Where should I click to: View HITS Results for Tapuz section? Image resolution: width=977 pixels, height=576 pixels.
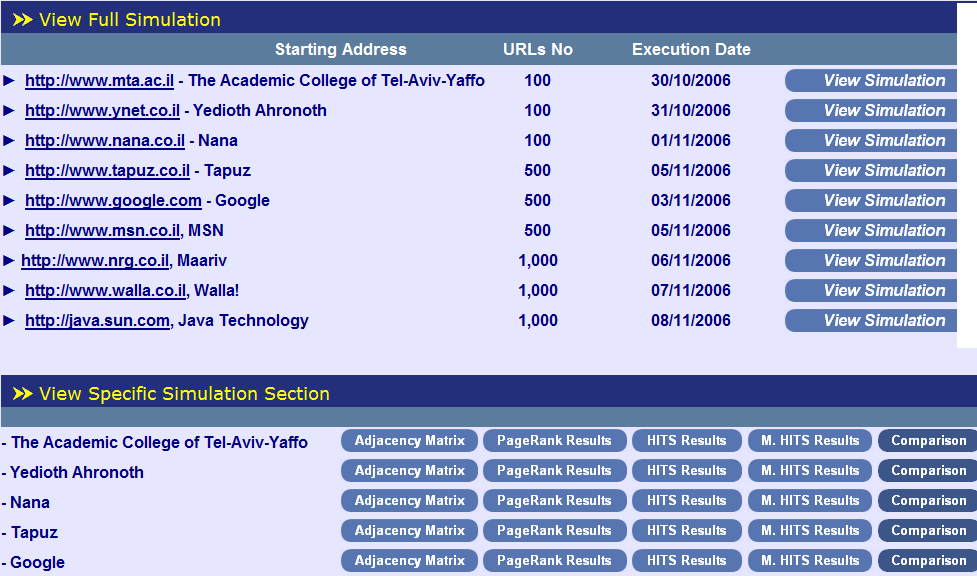point(687,530)
